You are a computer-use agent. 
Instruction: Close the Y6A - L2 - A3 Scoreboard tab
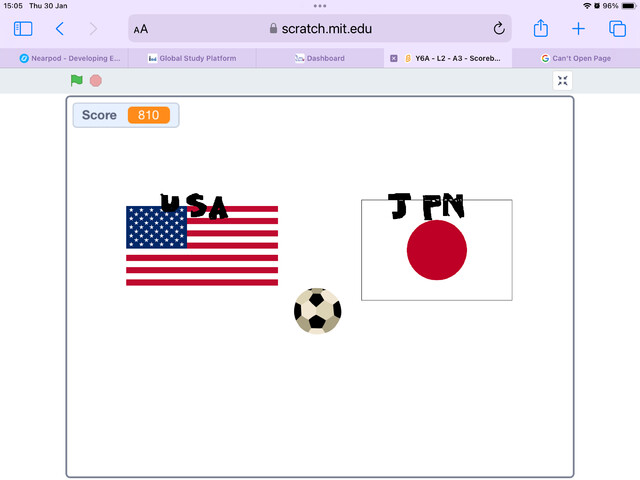(393, 58)
